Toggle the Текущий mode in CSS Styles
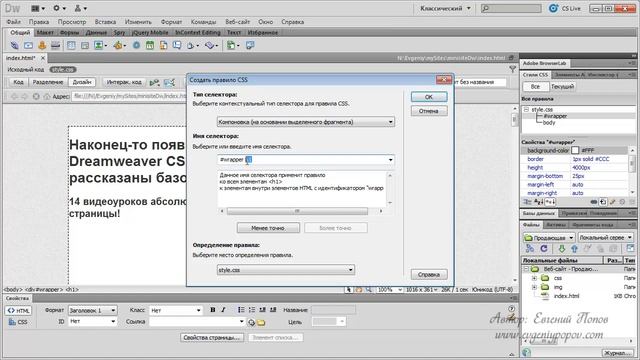The width and height of the screenshot is (640, 360). click(563, 87)
